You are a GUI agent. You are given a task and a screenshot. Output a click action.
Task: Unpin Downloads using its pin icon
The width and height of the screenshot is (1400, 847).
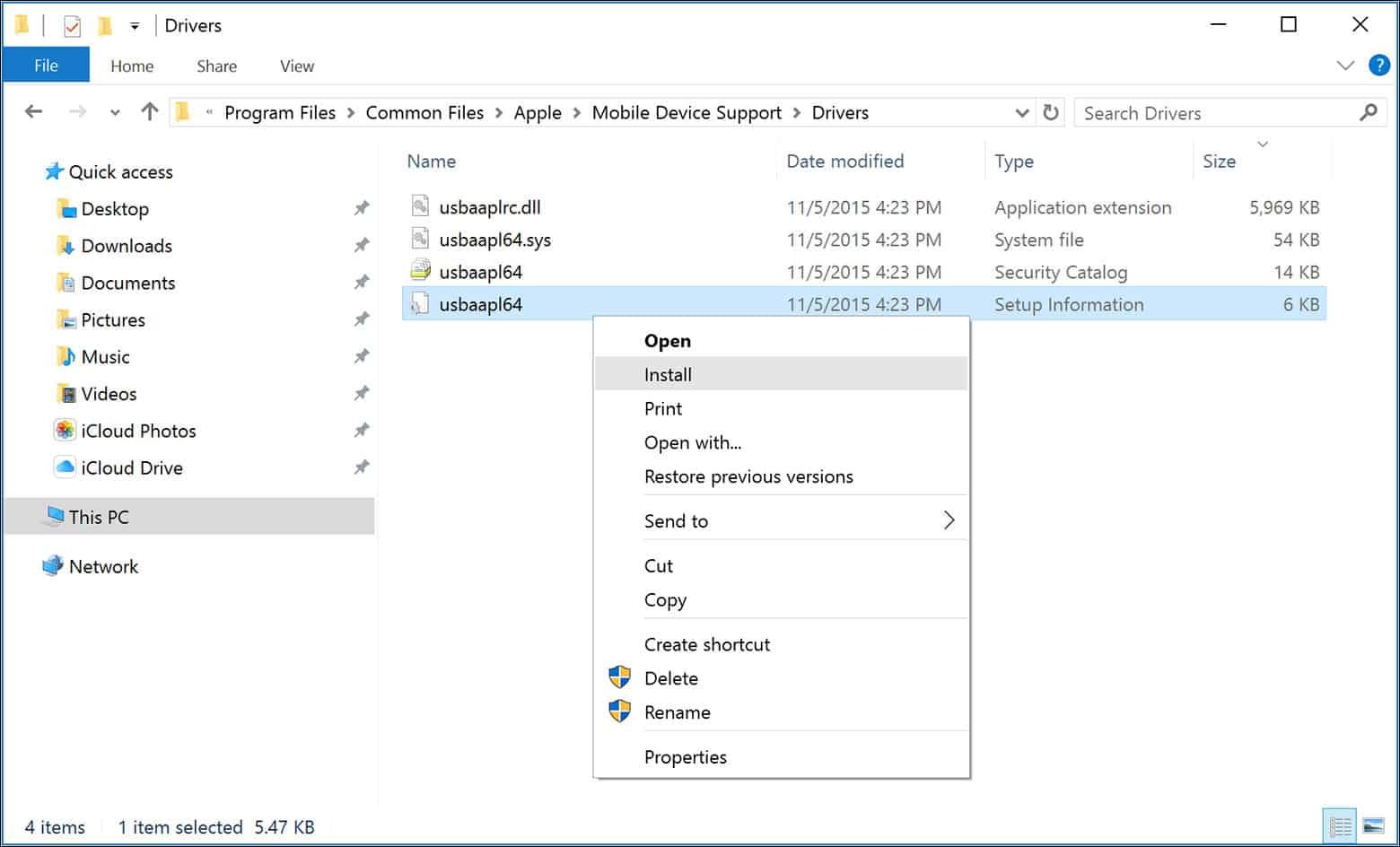pyautogui.click(x=361, y=245)
